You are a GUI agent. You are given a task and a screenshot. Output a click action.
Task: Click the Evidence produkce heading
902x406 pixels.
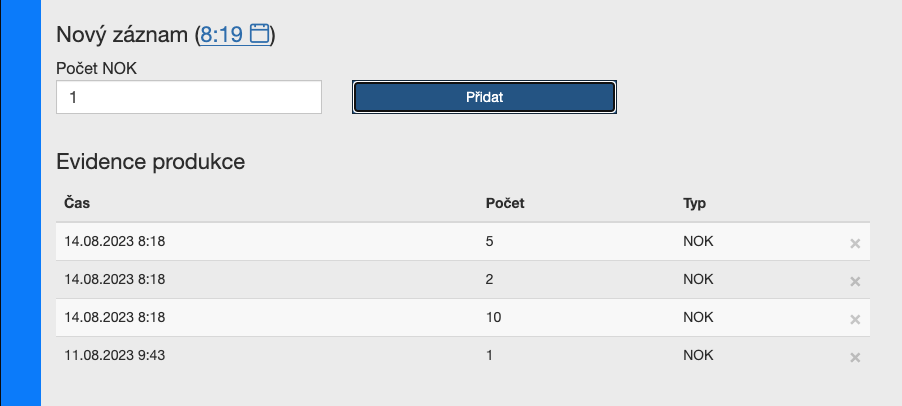point(151,162)
